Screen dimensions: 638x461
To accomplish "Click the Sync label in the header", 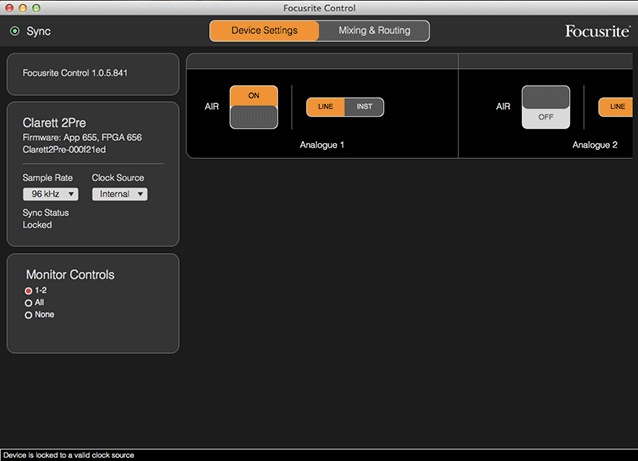I will (x=39, y=31).
